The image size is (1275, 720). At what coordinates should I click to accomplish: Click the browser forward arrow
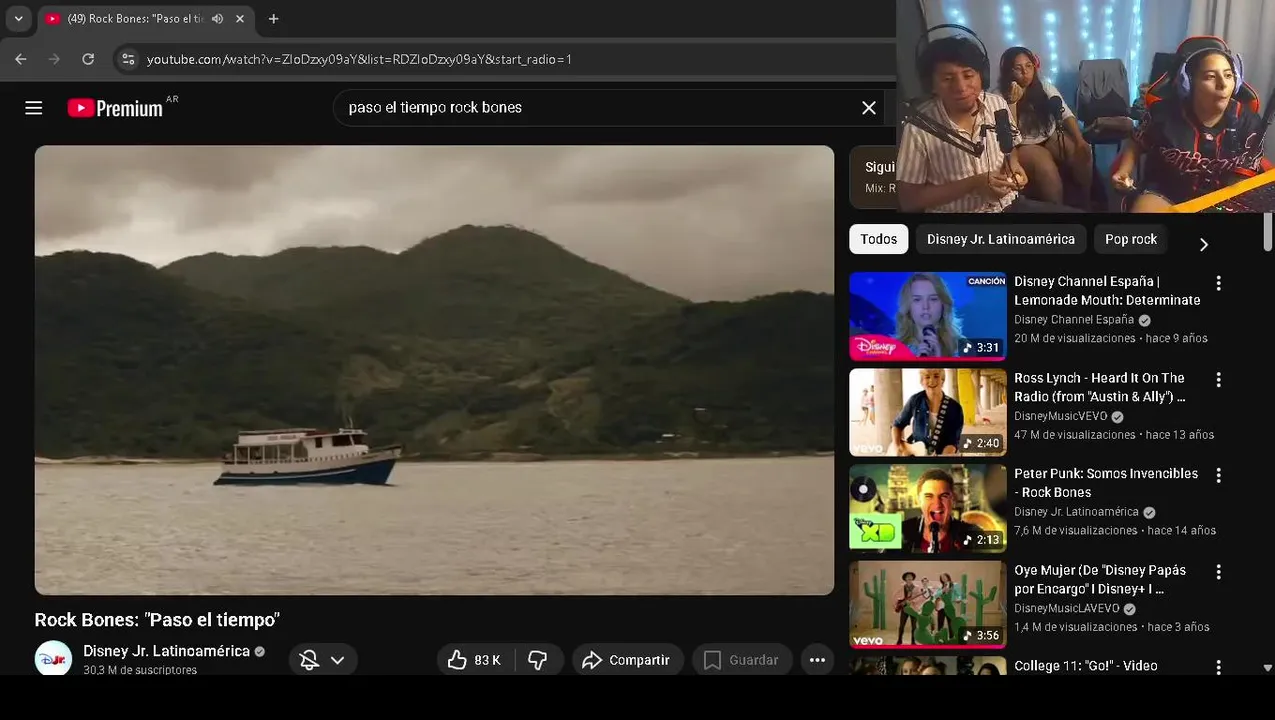point(54,59)
